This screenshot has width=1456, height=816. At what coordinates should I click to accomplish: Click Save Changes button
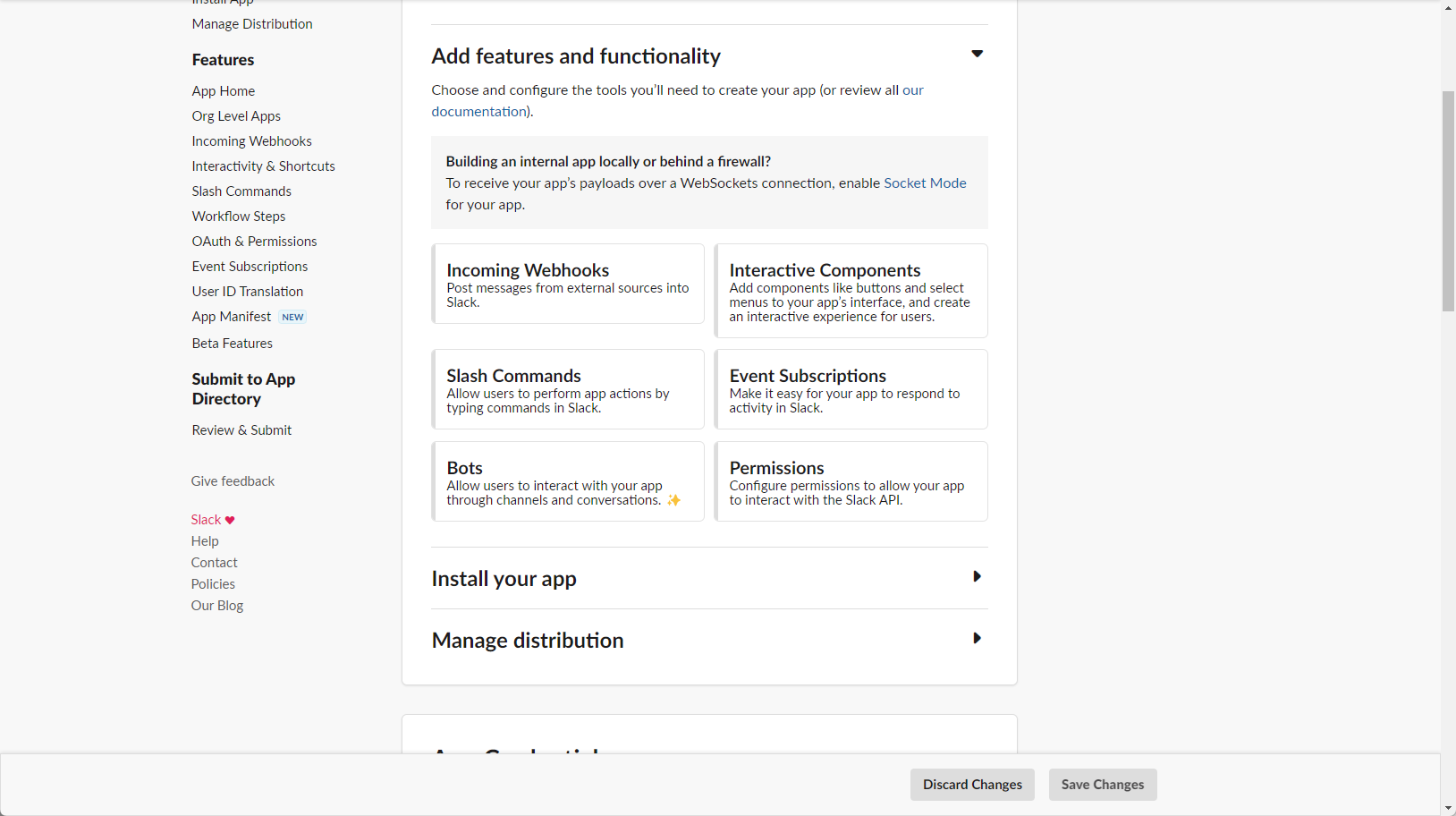click(1103, 785)
